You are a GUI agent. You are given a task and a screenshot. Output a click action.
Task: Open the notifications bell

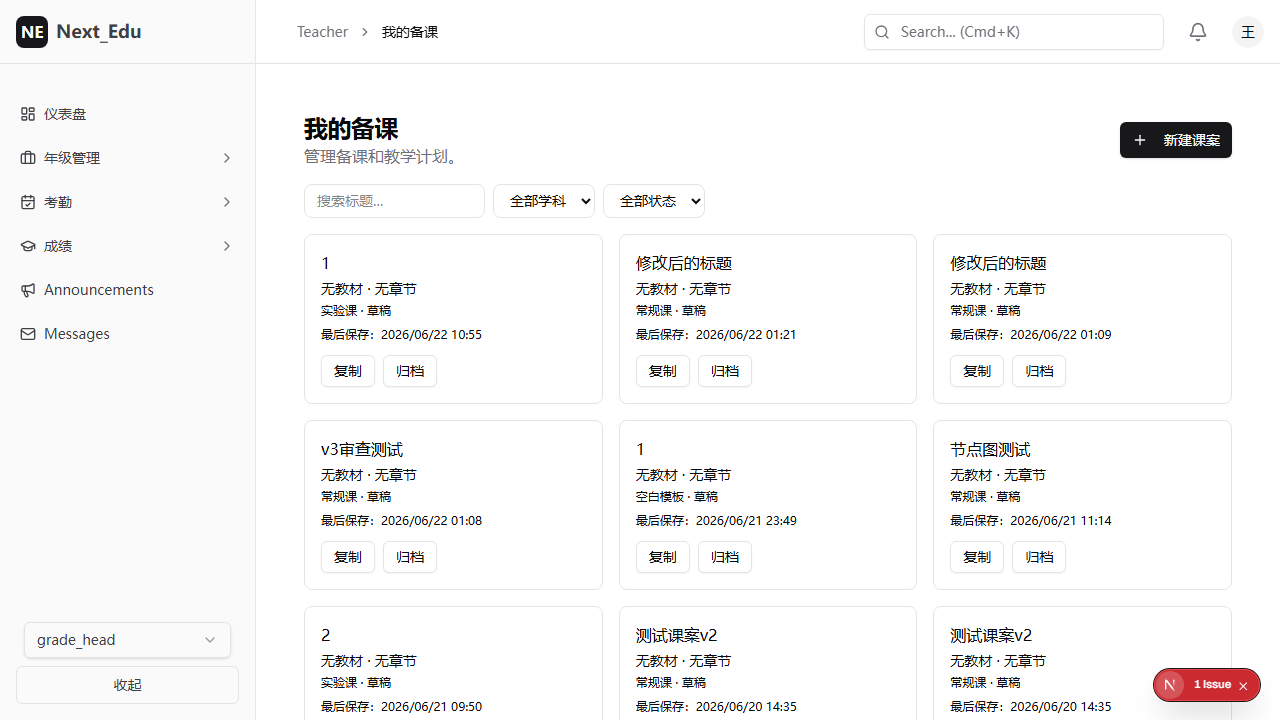[1198, 32]
